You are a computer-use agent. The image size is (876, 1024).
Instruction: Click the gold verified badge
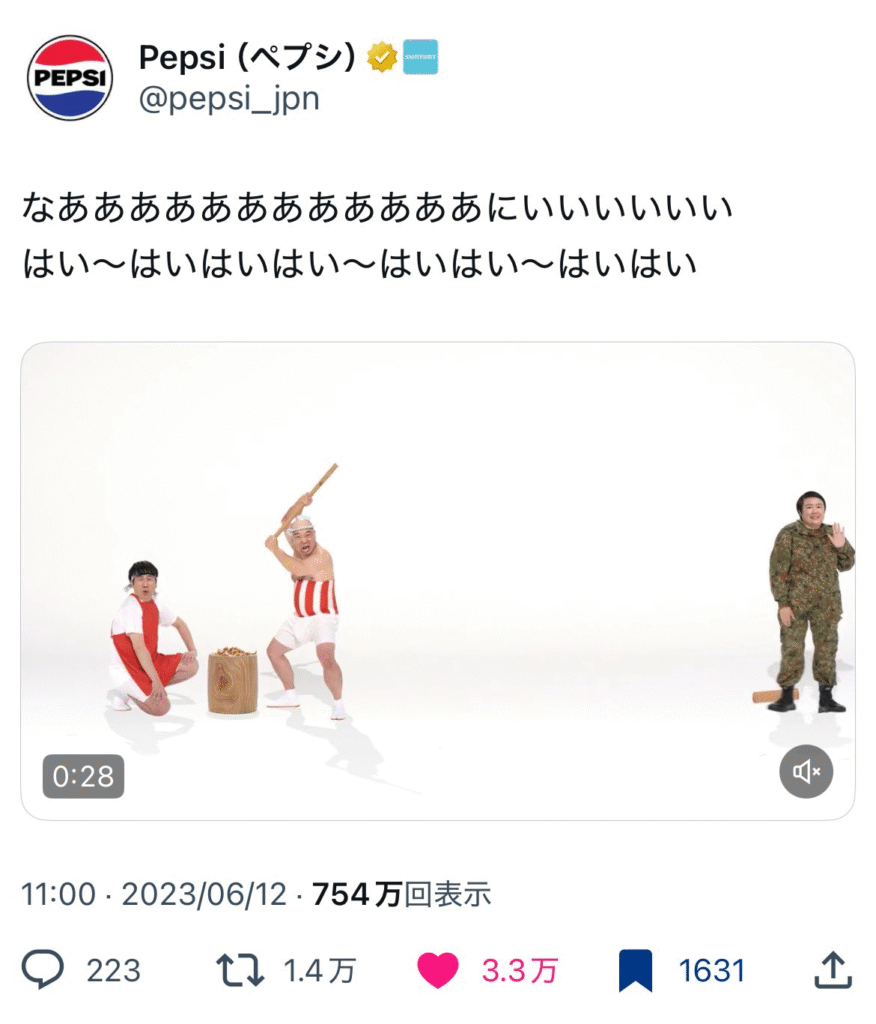point(382,57)
